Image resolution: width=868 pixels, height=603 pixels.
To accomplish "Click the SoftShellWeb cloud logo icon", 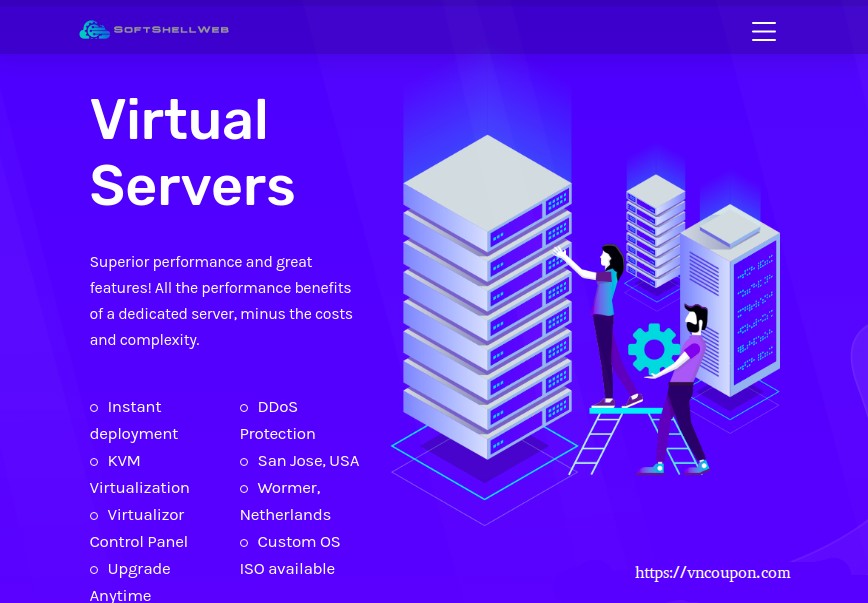I will pos(95,30).
